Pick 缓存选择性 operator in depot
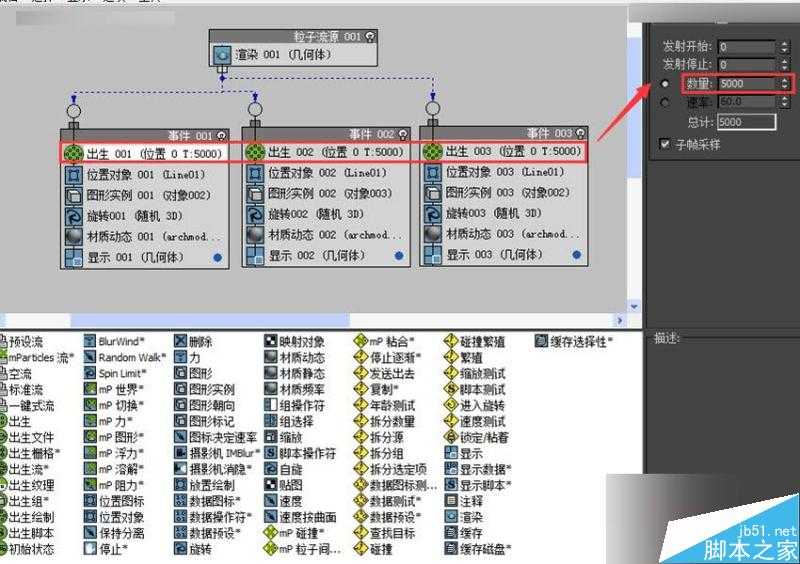Screen dimensions: 800x564 coord(574,341)
